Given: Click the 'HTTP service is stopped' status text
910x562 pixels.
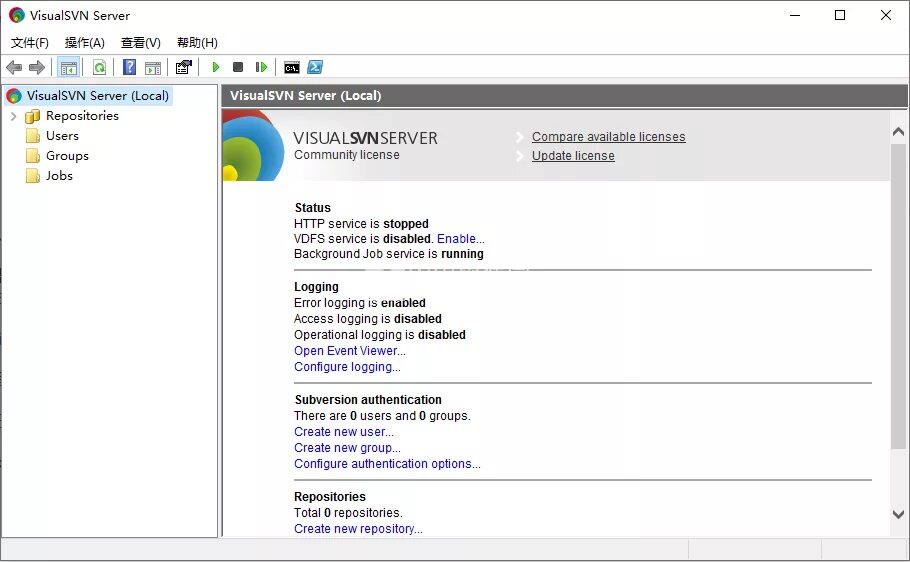Looking at the screenshot, I should point(361,224).
